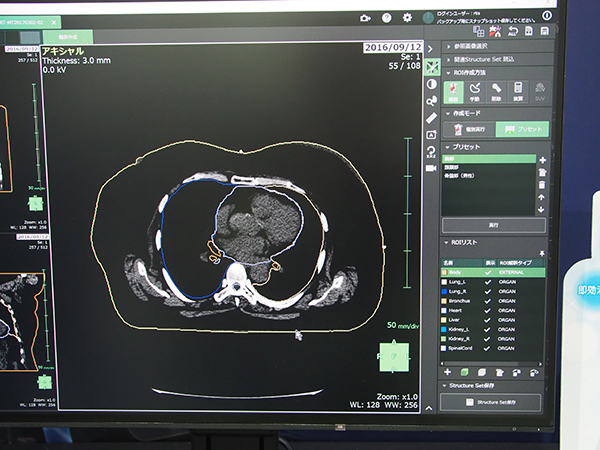Viewport: 600px width, 450px height.
Task: Open the camera snapshot icon in top bar
Action: click(364, 17)
